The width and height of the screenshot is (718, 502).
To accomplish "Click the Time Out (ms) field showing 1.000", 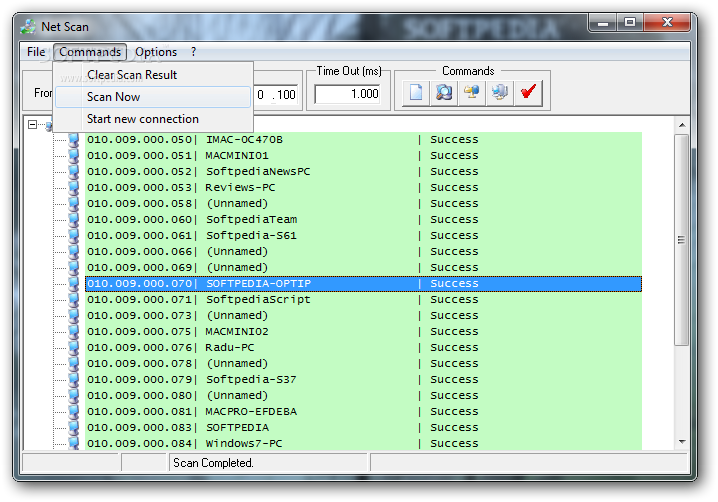I will pos(348,94).
